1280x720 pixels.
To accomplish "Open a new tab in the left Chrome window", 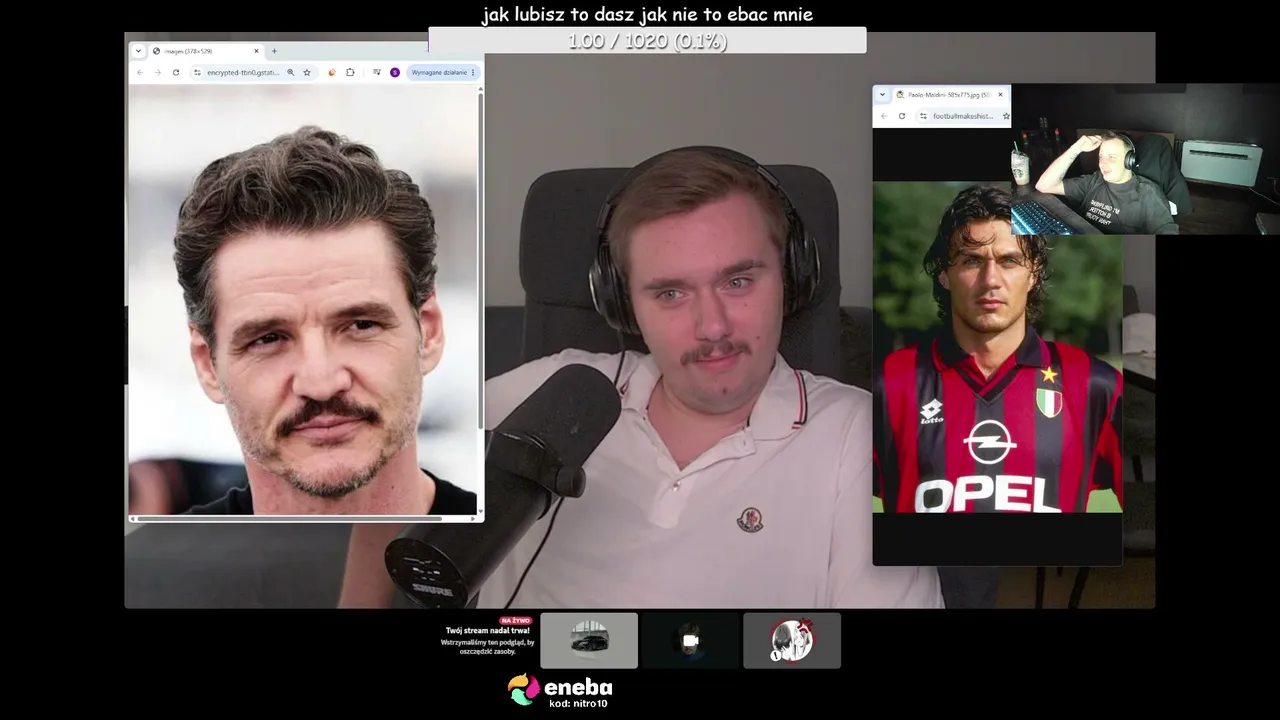I will pos(274,51).
